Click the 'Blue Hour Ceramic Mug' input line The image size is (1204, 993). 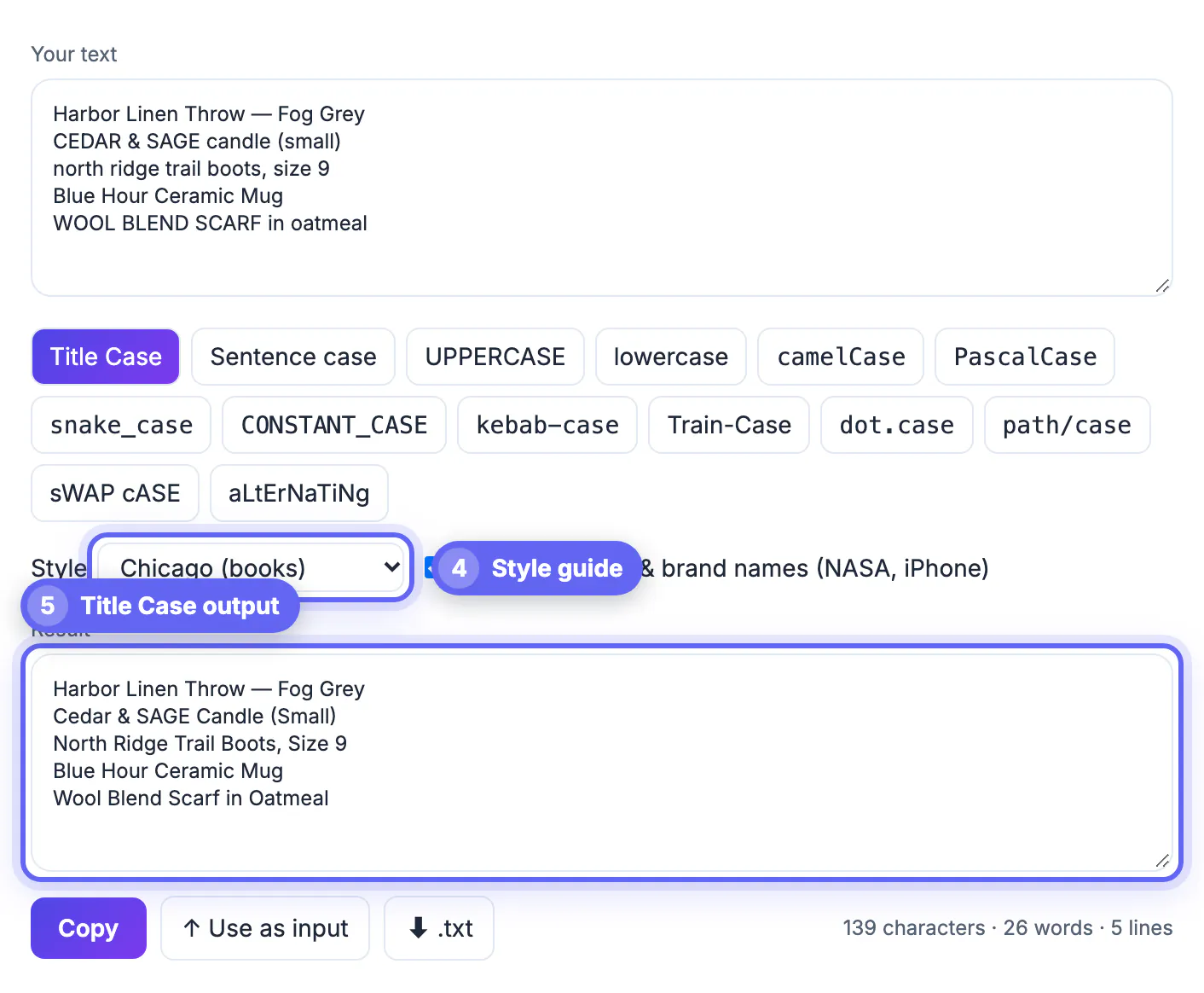click(x=168, y=196)
